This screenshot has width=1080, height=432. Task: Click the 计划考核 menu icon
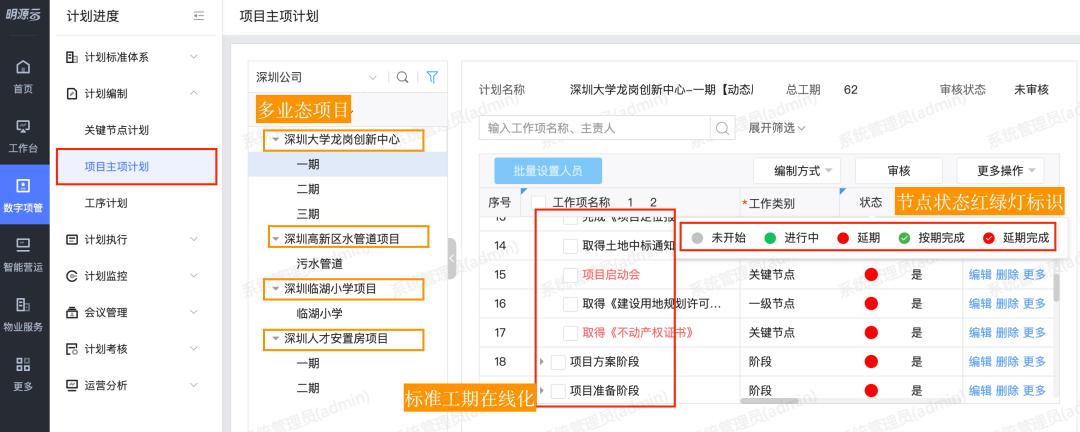[x=72, y=349]
